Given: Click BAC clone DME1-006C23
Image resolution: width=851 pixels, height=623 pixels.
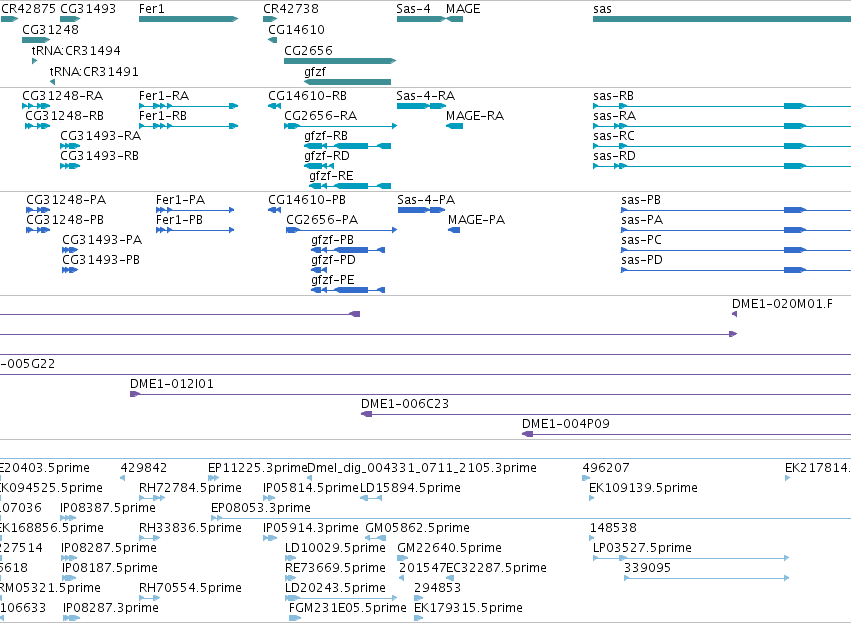Looking at the screenshot, I should point(606,414).
